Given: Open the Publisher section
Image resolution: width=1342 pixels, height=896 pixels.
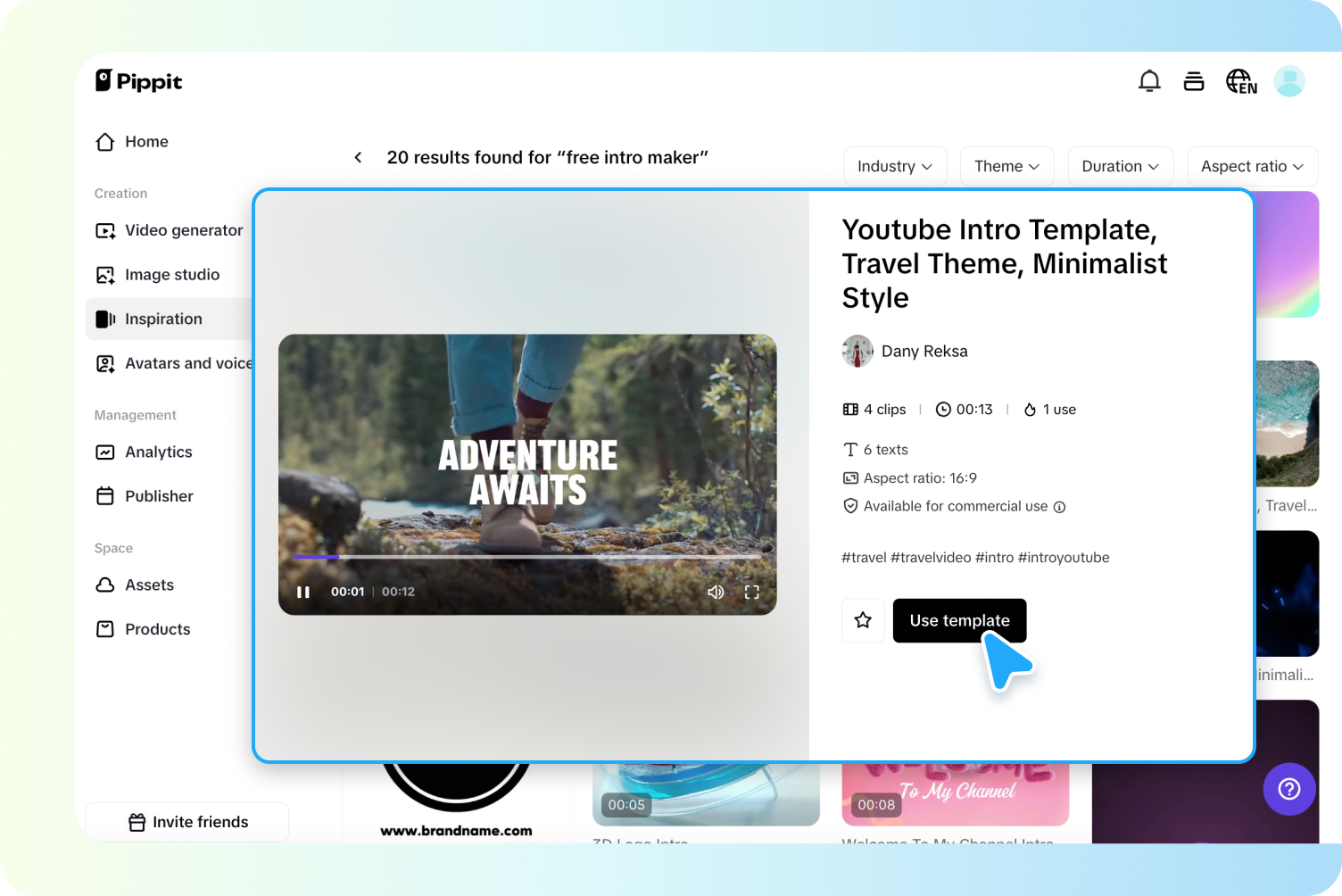Looking at the screenshot, I should click(159, 496).
